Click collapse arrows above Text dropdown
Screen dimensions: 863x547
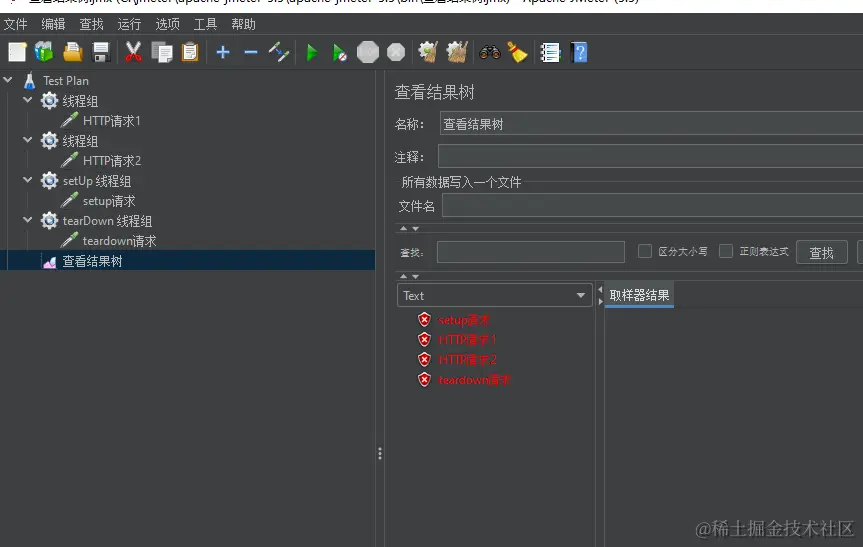(x=409, y=276)
